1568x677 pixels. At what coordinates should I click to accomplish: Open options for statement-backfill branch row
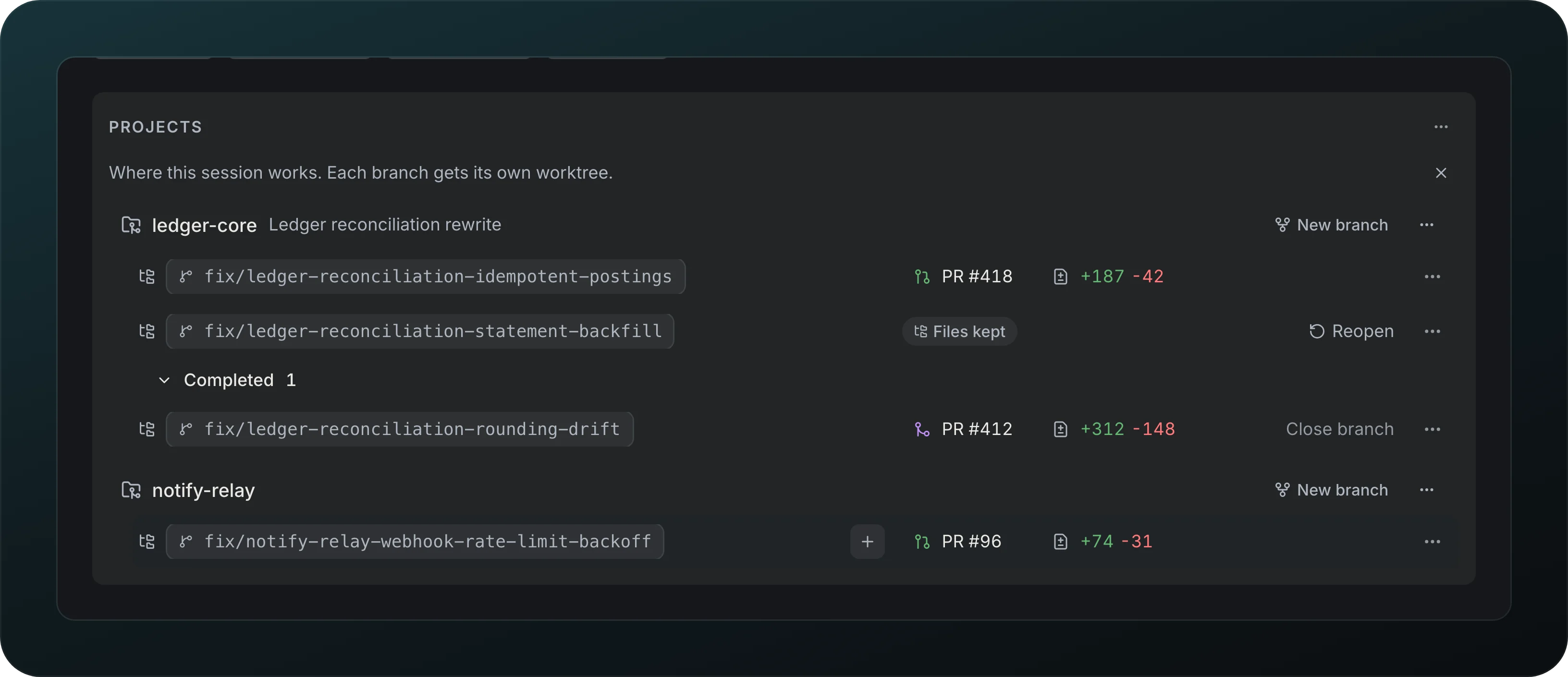point(1432,331)
